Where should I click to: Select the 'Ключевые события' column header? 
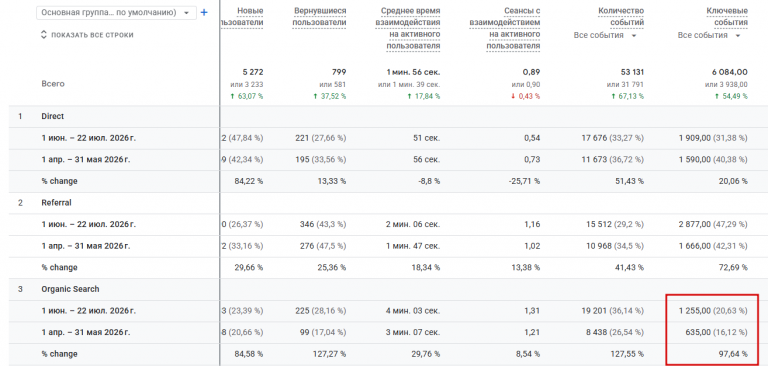click(x=727, y=17)
